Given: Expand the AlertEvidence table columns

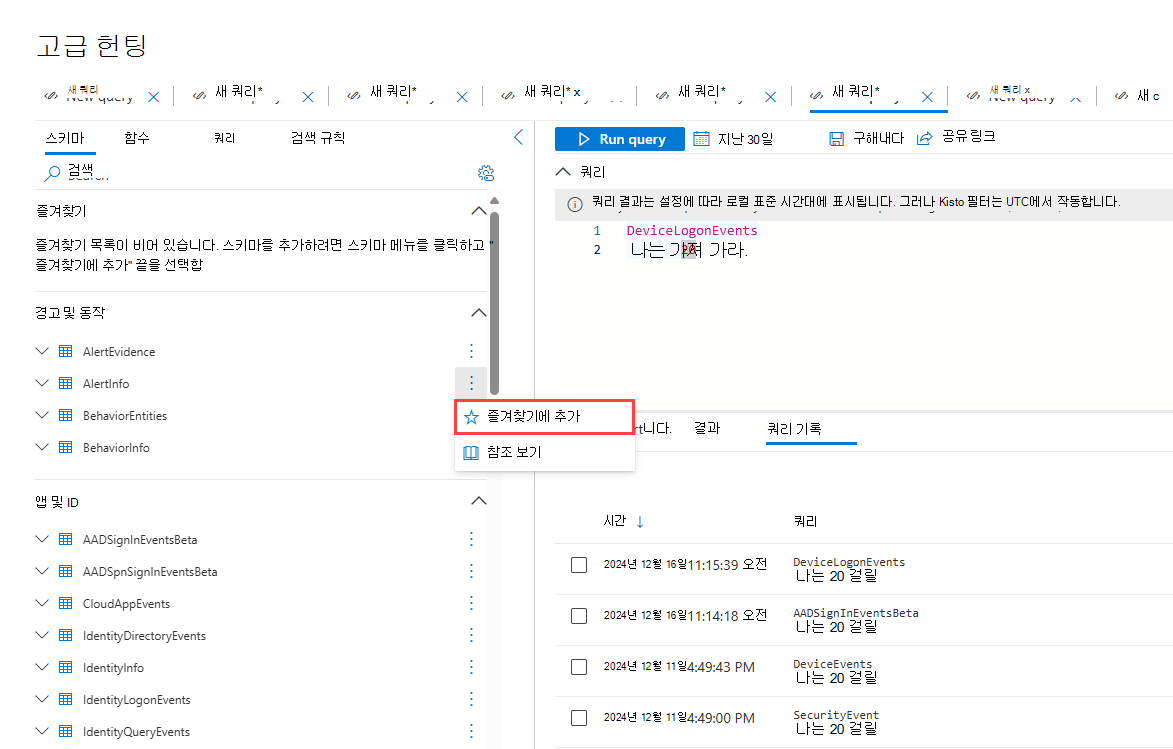Looking at the screenshot, I should (x=42, y=351).
